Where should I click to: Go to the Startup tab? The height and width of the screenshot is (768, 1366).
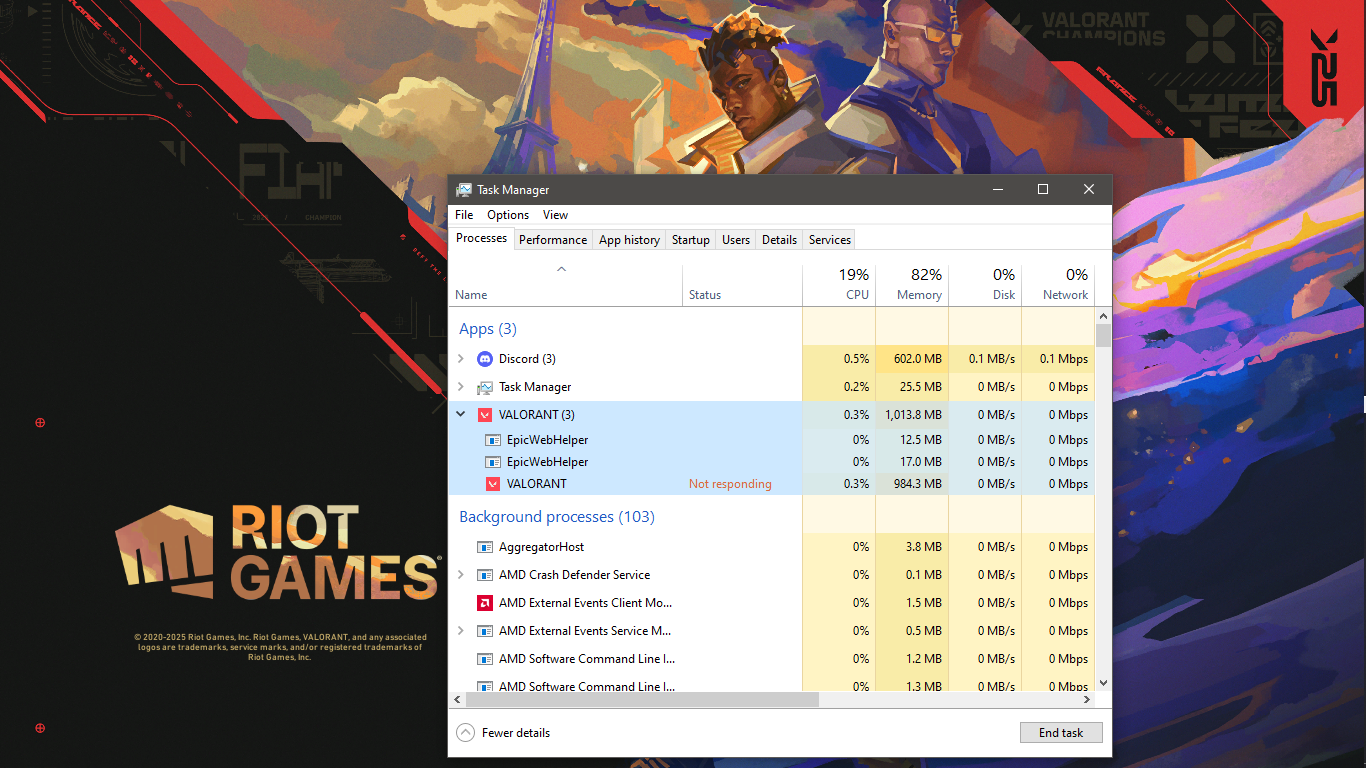coord(691,240)
